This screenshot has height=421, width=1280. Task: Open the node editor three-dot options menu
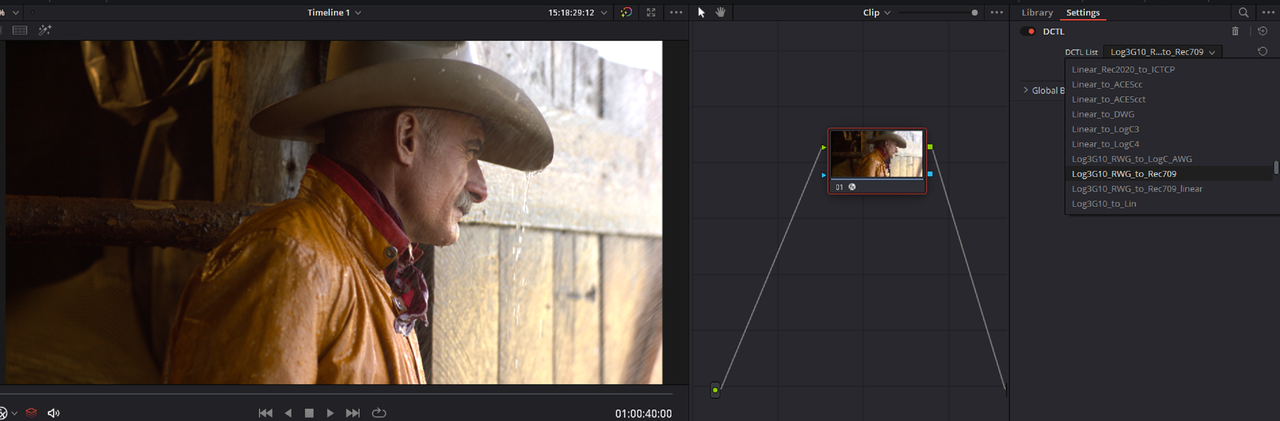coord(996,12)
